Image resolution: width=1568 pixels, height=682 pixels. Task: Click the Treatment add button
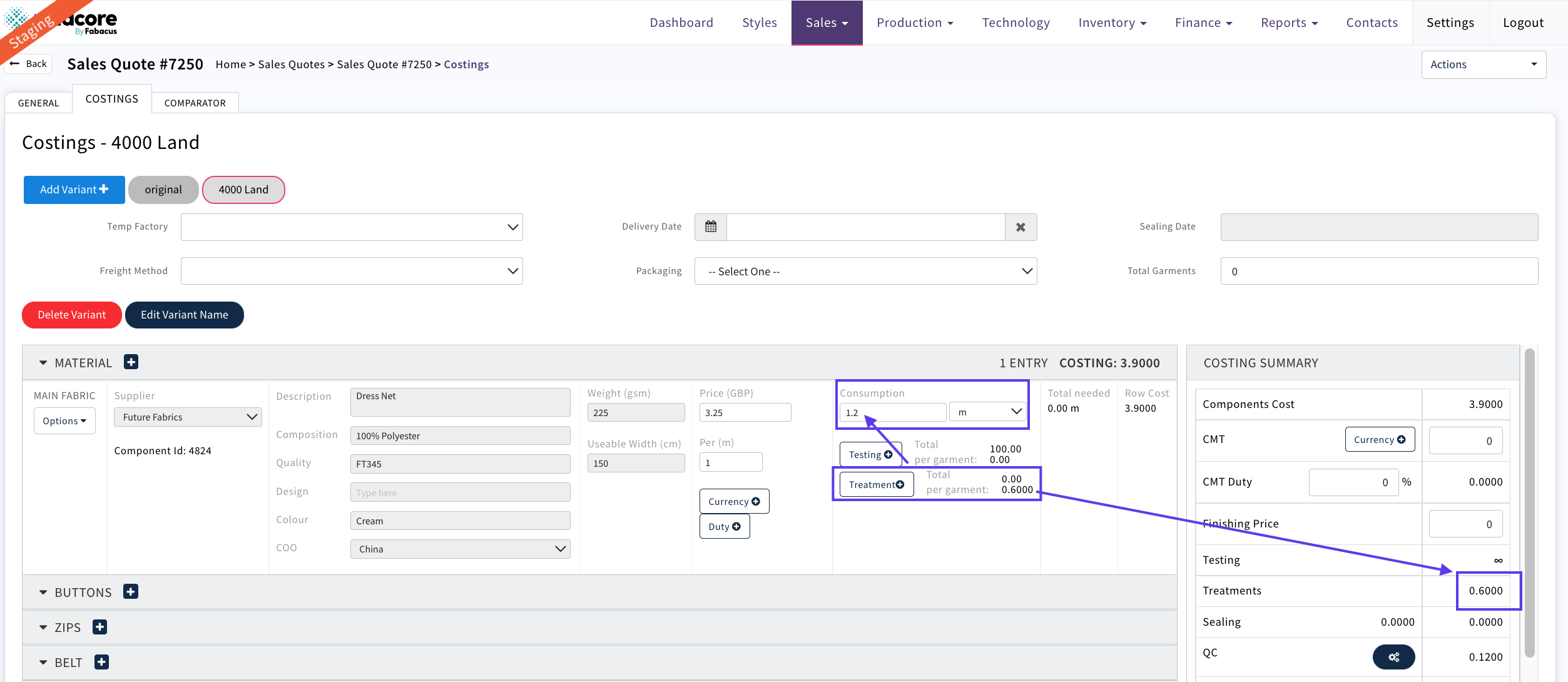tap(876, 485)
